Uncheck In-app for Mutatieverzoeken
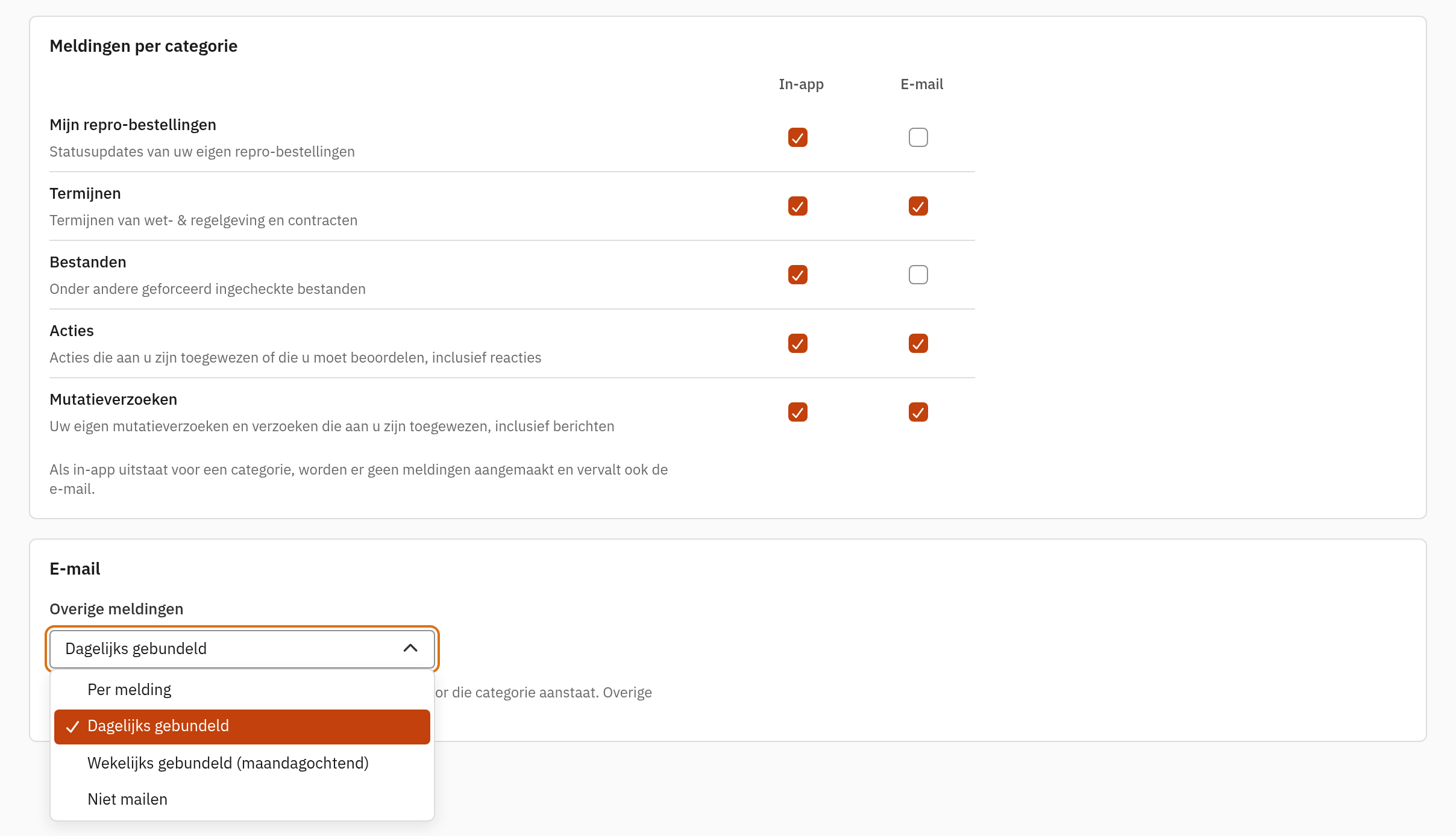The image size is (1456, 836). [797, 412]
